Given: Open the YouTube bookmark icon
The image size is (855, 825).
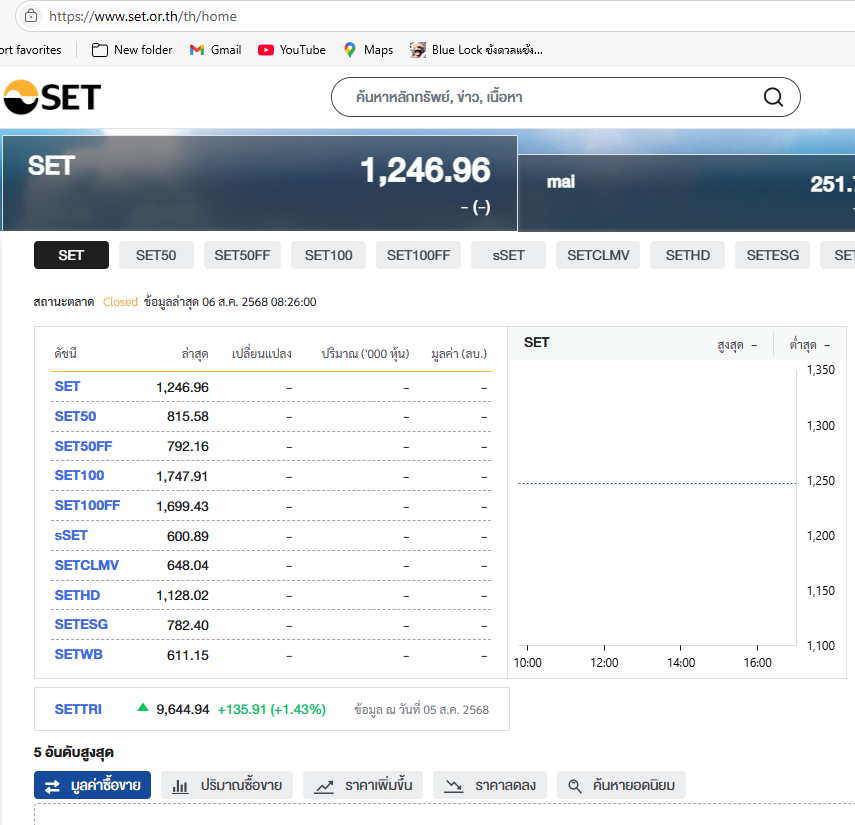Looking at the screenshot, I should [266, 50].
